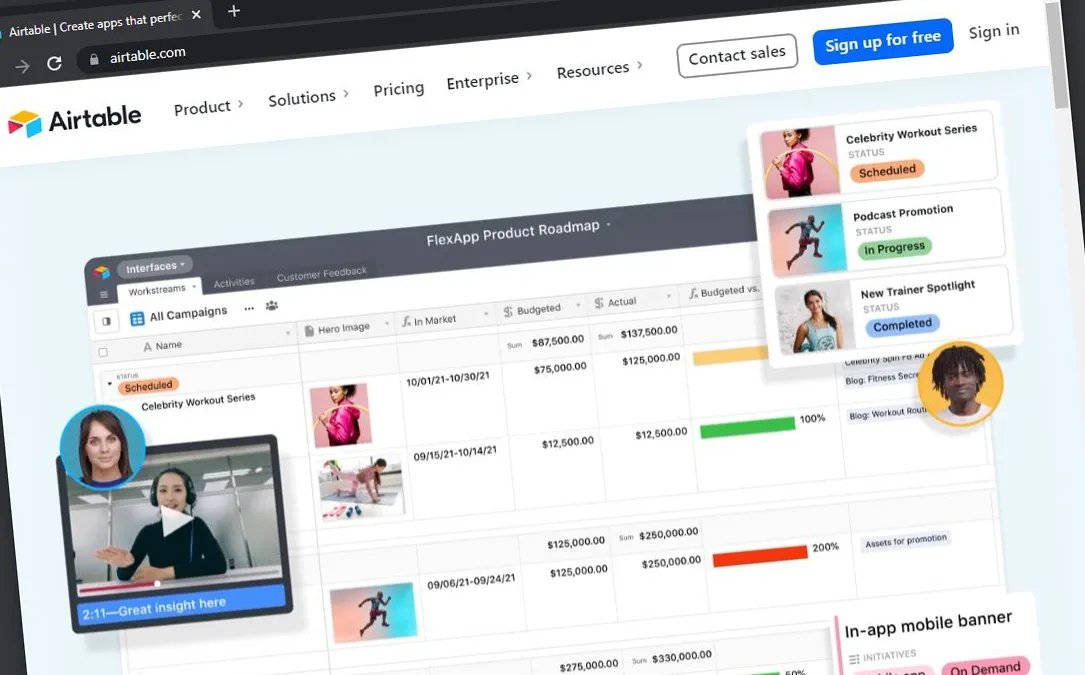
Task: Open the pink jacket hero image thumbnail
Action: 340,415
